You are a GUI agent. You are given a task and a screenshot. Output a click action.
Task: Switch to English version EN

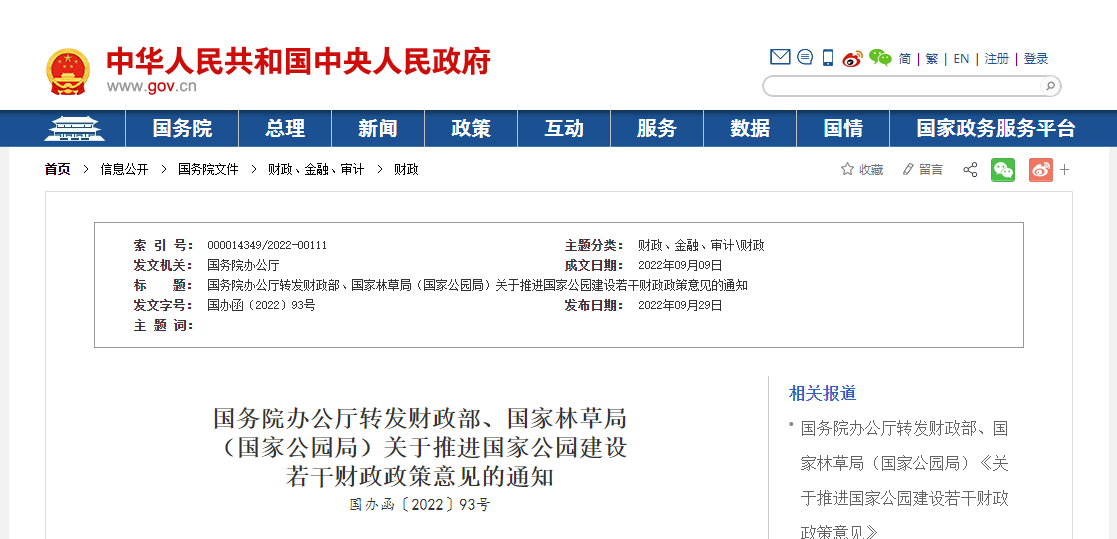[x=961, y=58]
